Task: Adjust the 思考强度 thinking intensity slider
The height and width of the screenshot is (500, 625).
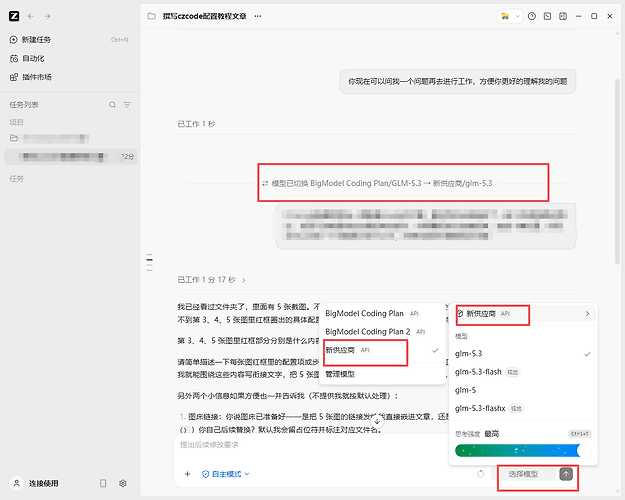Action: pyautogui.click(x=523, y=451)
